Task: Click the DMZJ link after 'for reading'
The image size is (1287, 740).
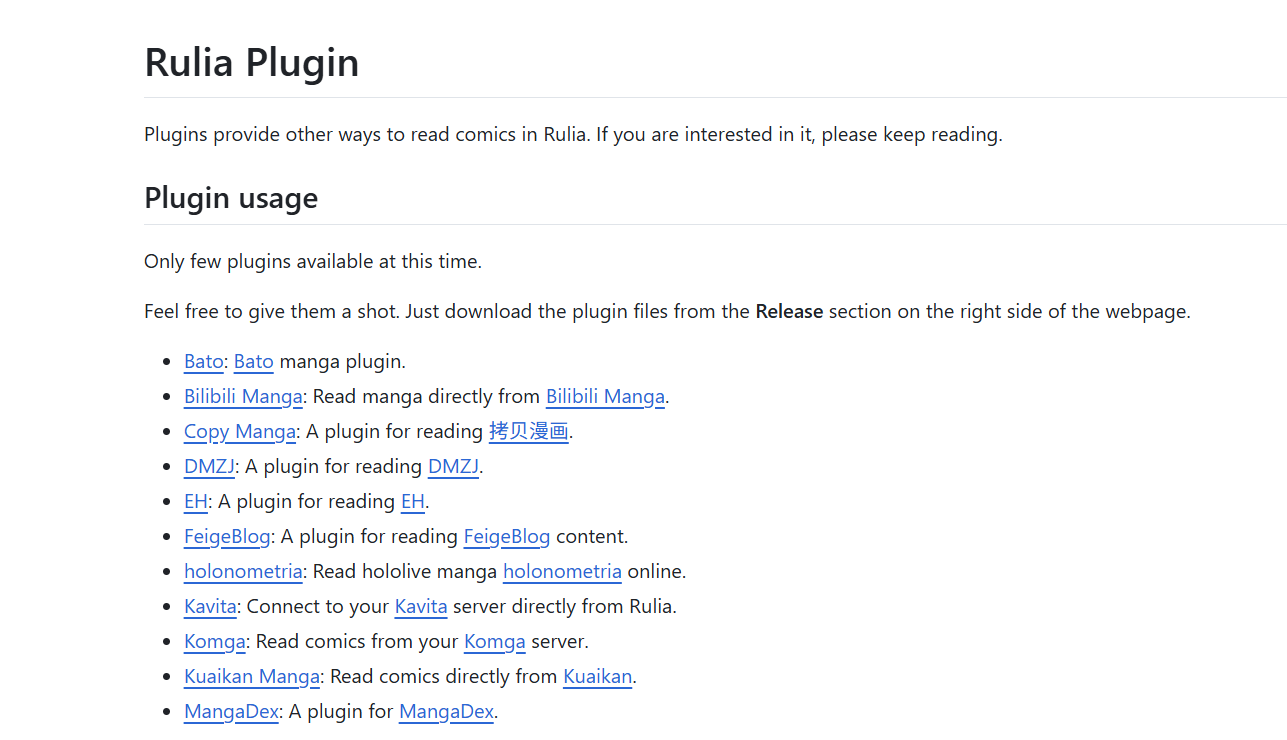Action: pos(453,467)
